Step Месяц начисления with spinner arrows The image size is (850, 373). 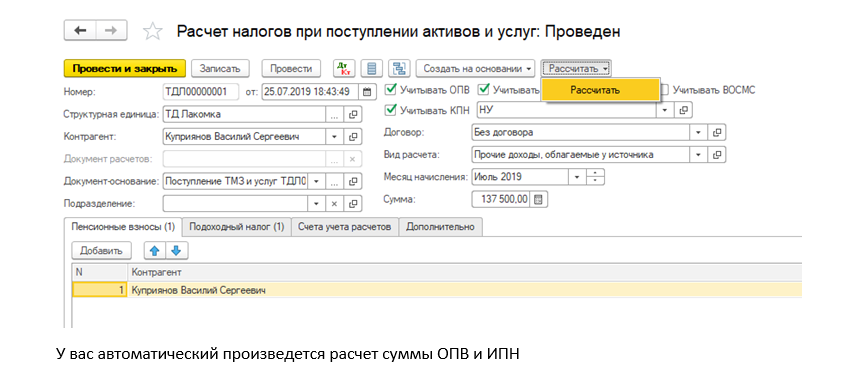(596, 177)
